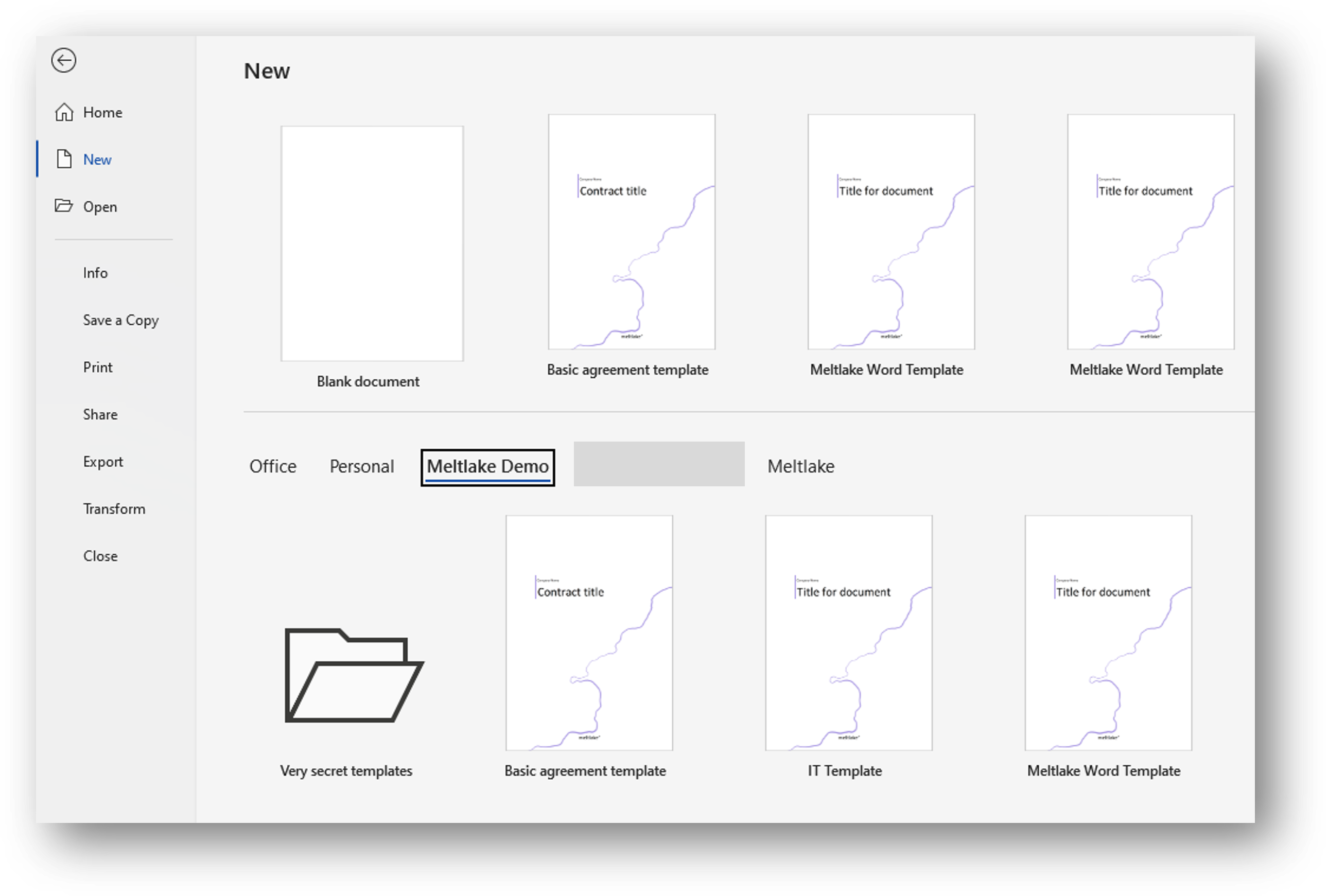Switch to the Personal tab
1328x896 pixels.
pyautogui.click(x=362, y=467)
